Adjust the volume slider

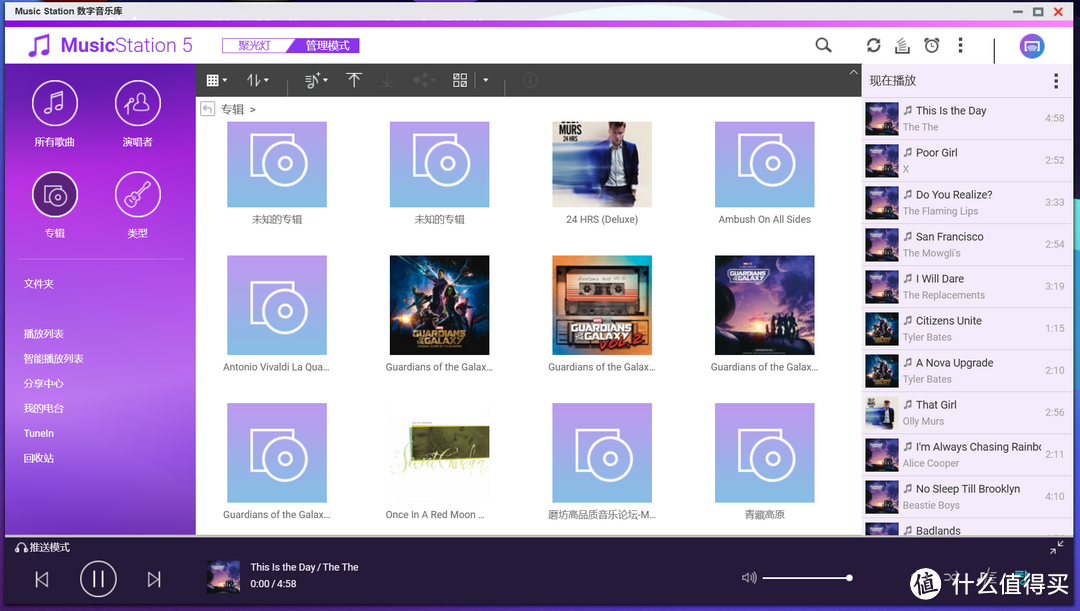pyautogui.click(x=806, y=578)
